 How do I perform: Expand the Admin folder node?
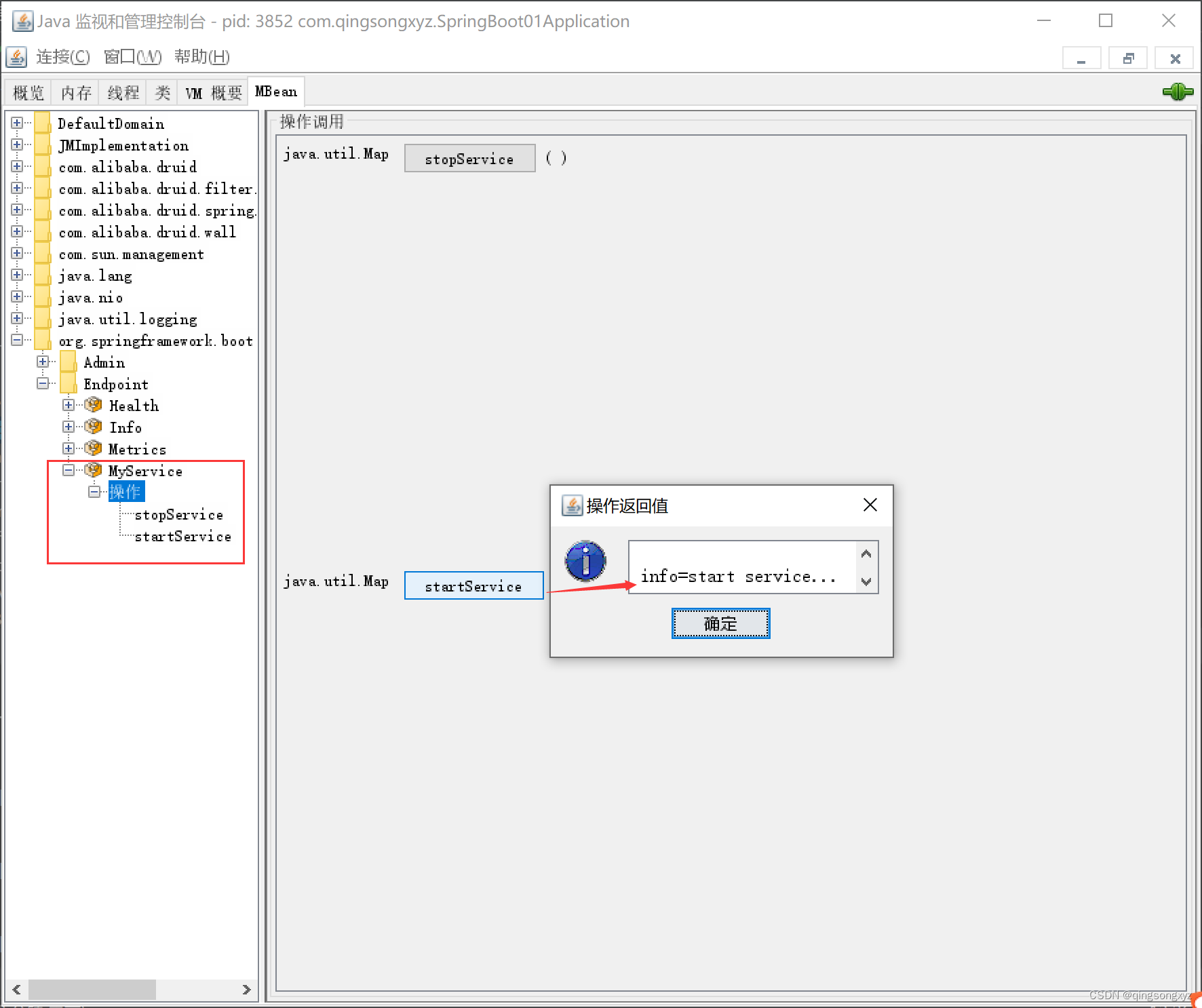click(43, 362)
